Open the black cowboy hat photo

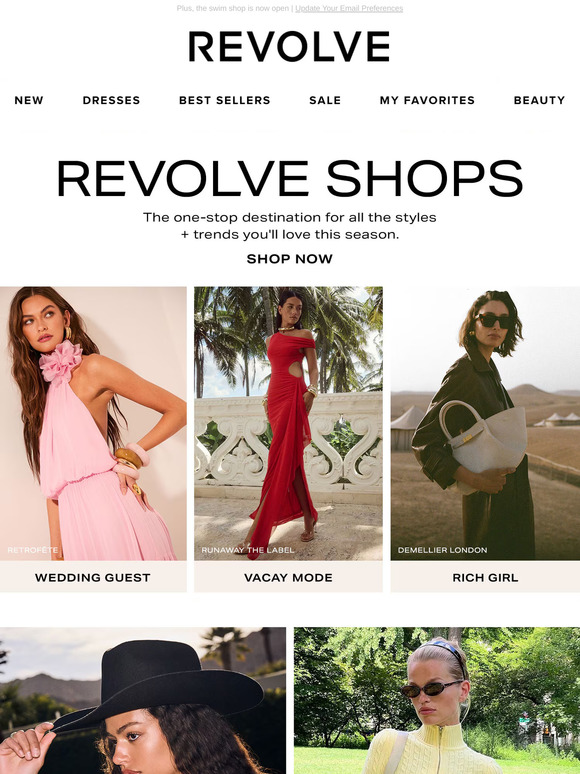[x=143, y=700]
